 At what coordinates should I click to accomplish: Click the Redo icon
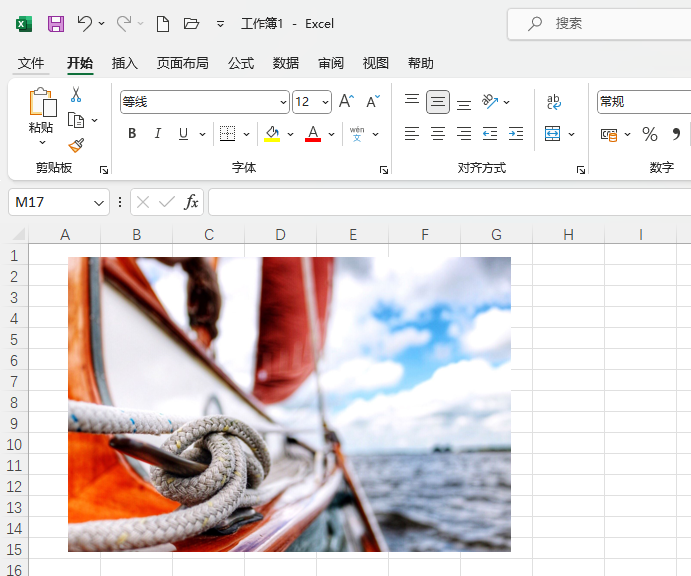[124, 23]
